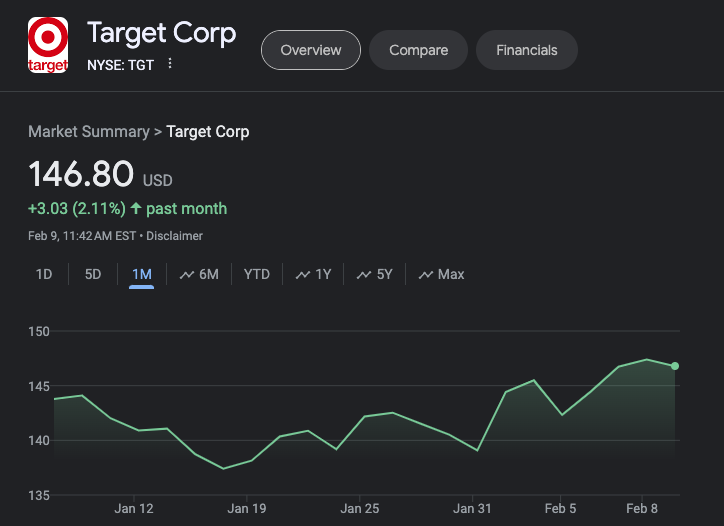Click the green endpoint dot on the chart
724x526 pixels.
(675, 366)
